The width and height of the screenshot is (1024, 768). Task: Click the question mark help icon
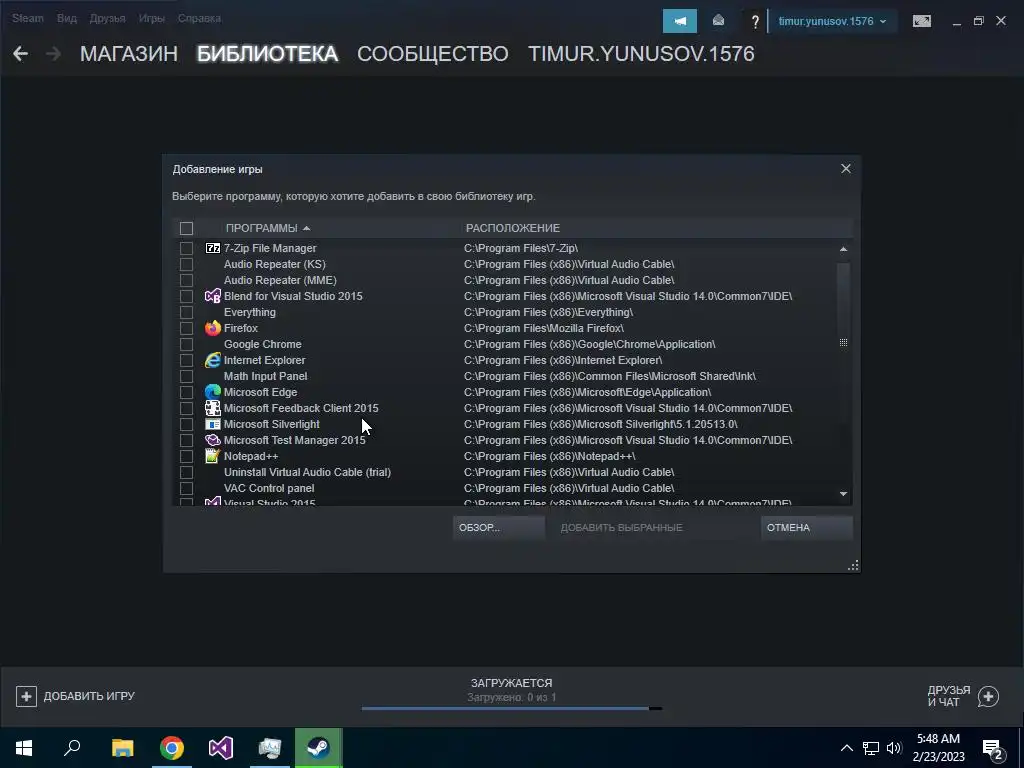[x=755, y=22]
